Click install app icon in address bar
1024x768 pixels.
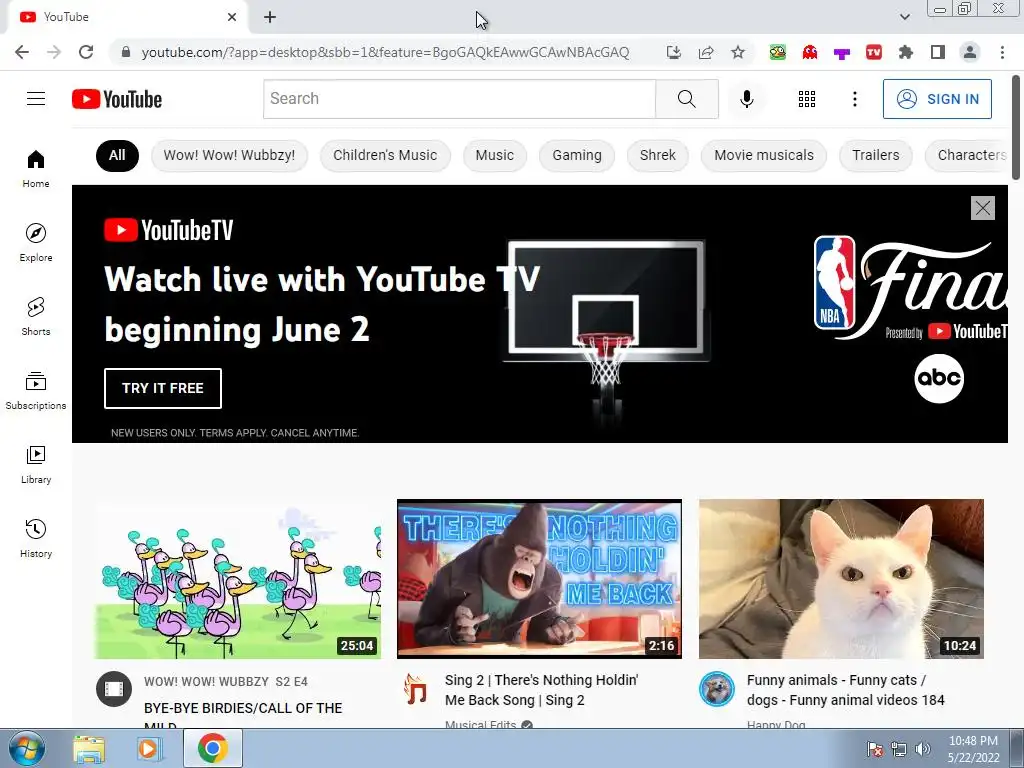pyautogui.click(x=673, y=52)
